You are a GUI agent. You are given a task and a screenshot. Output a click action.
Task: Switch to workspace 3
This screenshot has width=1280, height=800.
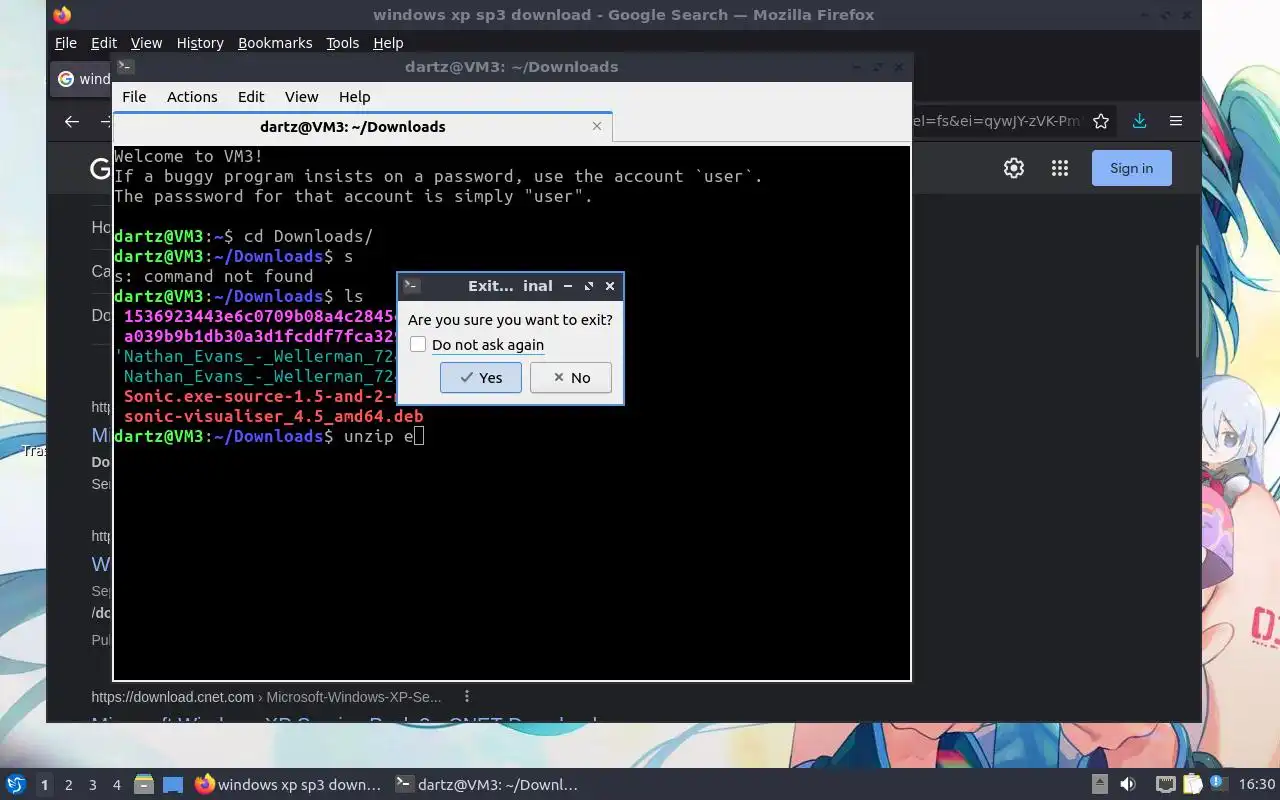coord(93,785)
